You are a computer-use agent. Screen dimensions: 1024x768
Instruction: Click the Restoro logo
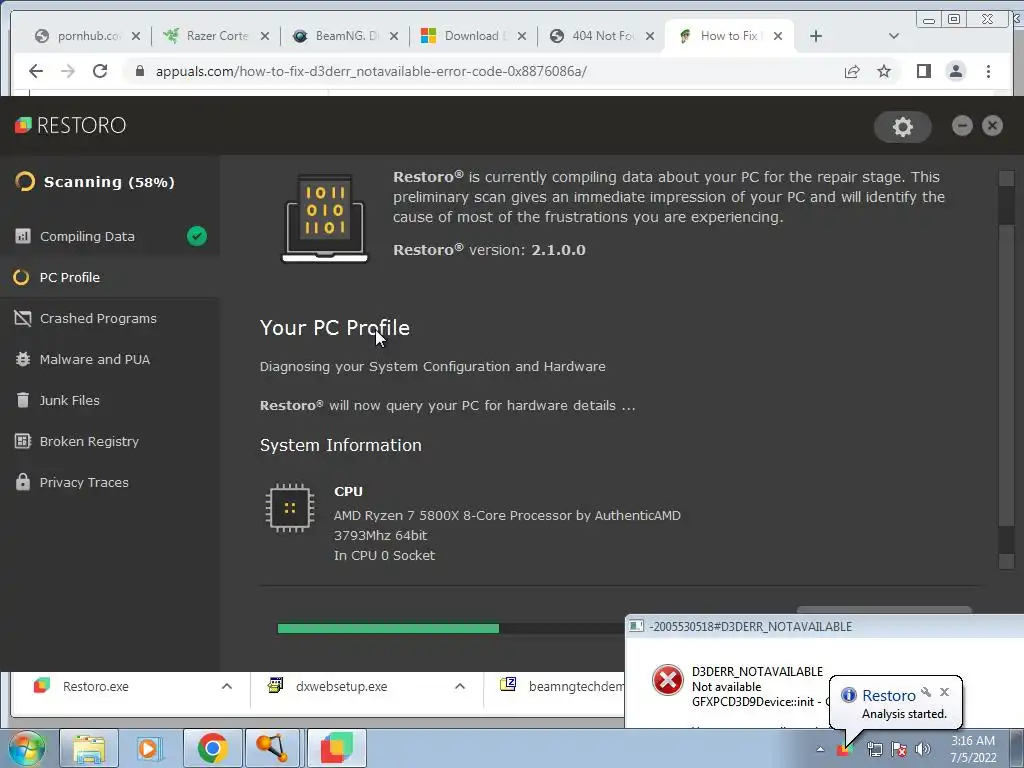pos(71,125)
